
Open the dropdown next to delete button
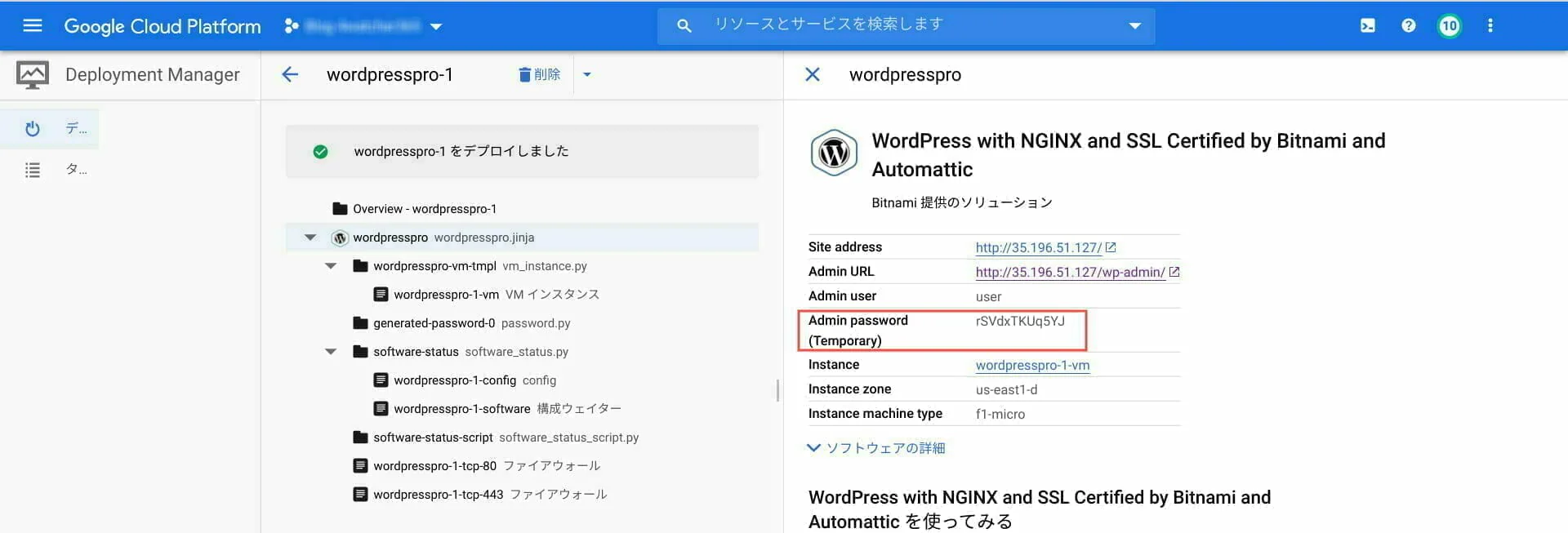click(x=587, y=75)
